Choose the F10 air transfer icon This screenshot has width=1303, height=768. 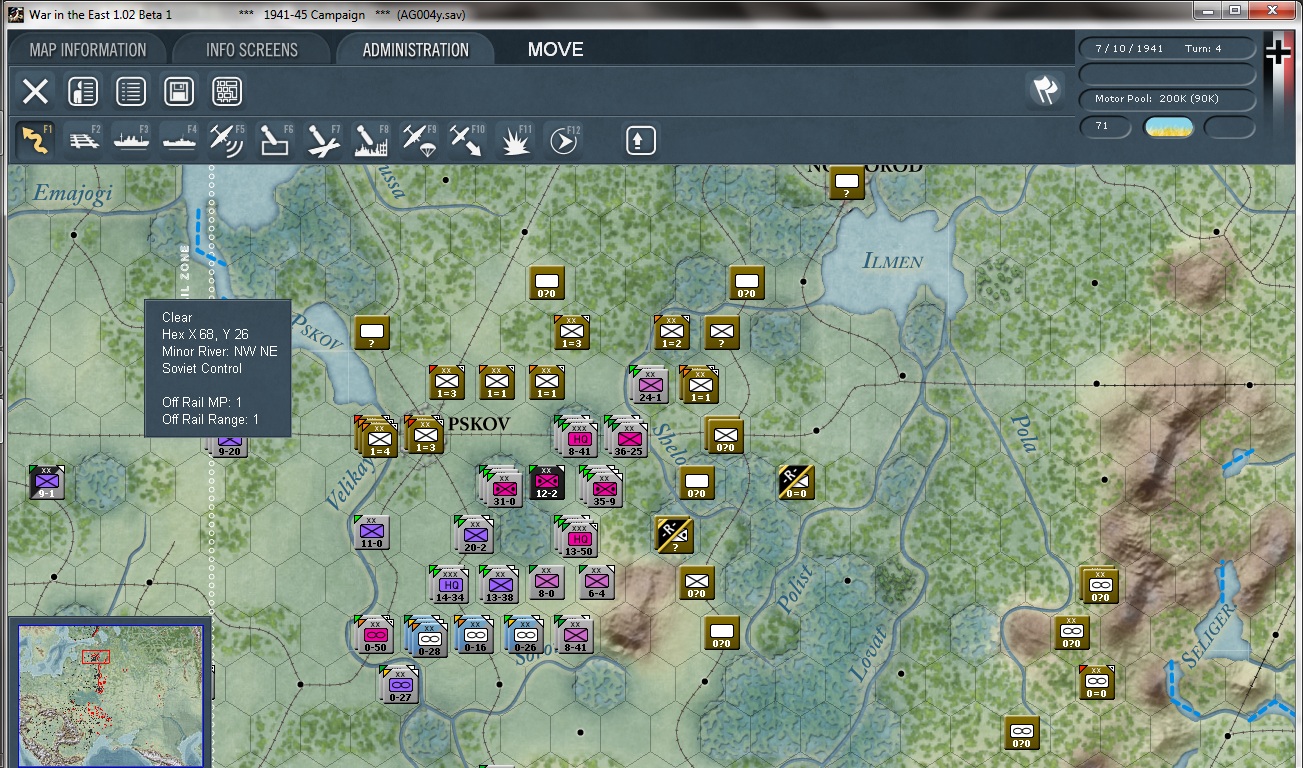[467, 140]
